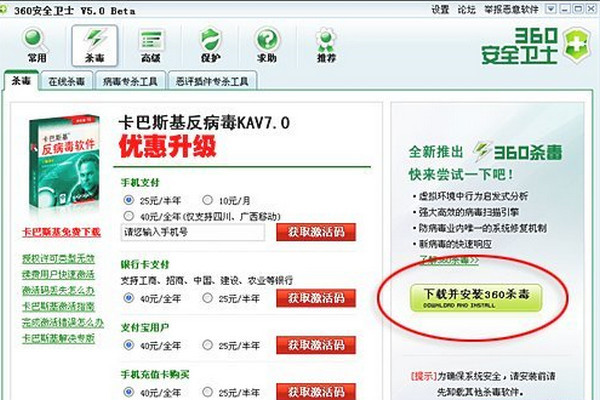Click the 360安全卫士 logo shield
Screen dimensions: 600x400
(578, 46)
